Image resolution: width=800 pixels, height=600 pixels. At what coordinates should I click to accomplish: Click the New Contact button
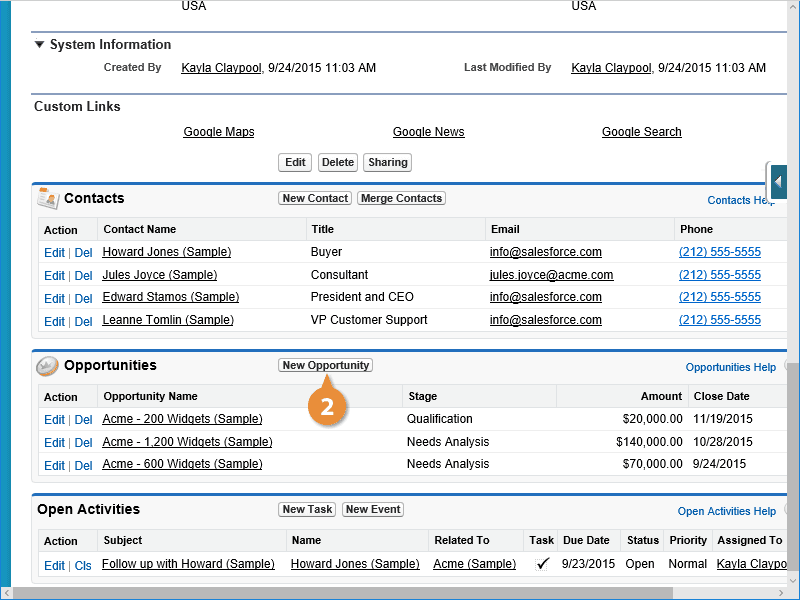point(315,198)
